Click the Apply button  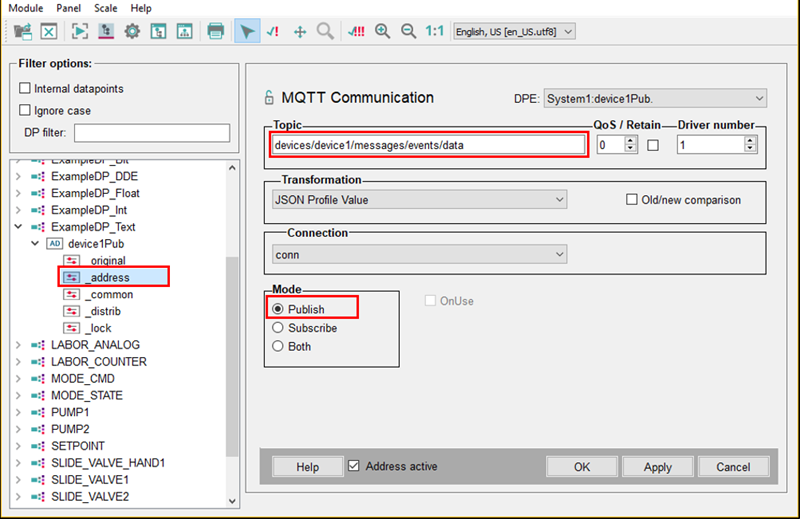658,467
